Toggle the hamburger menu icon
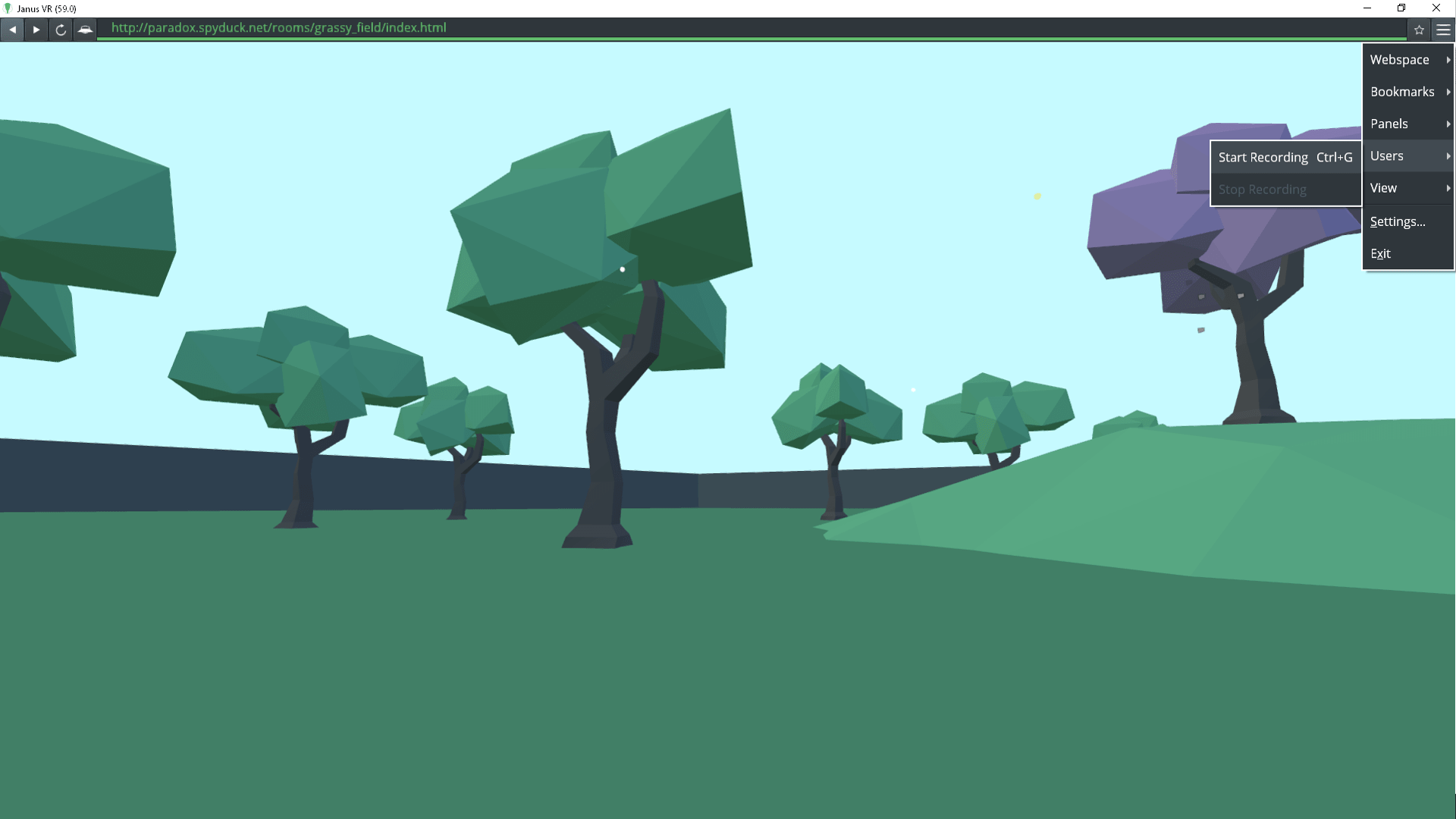 pos(1443,30)
